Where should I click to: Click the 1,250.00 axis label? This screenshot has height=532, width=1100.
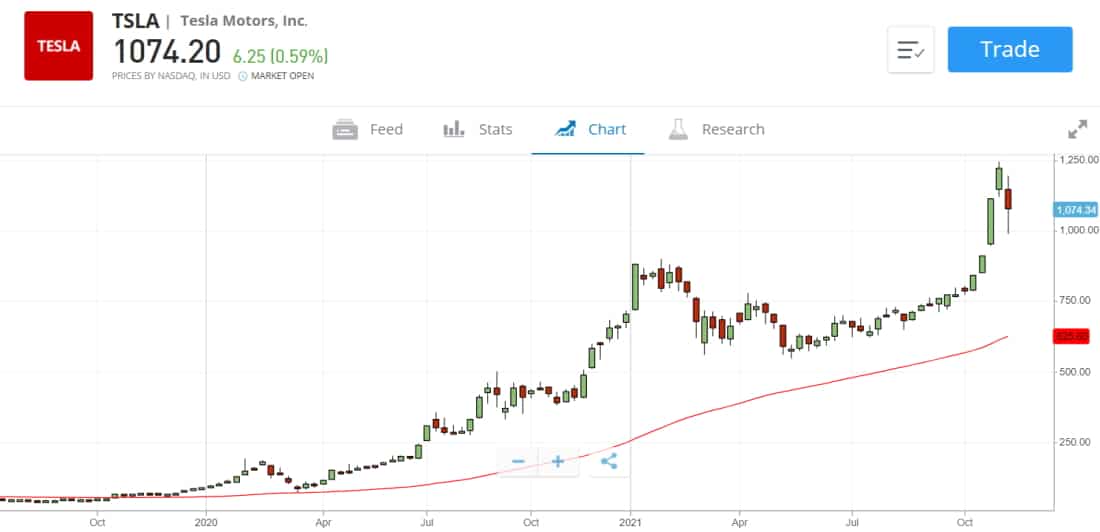pyautogui.click(x=1078, y=160)
